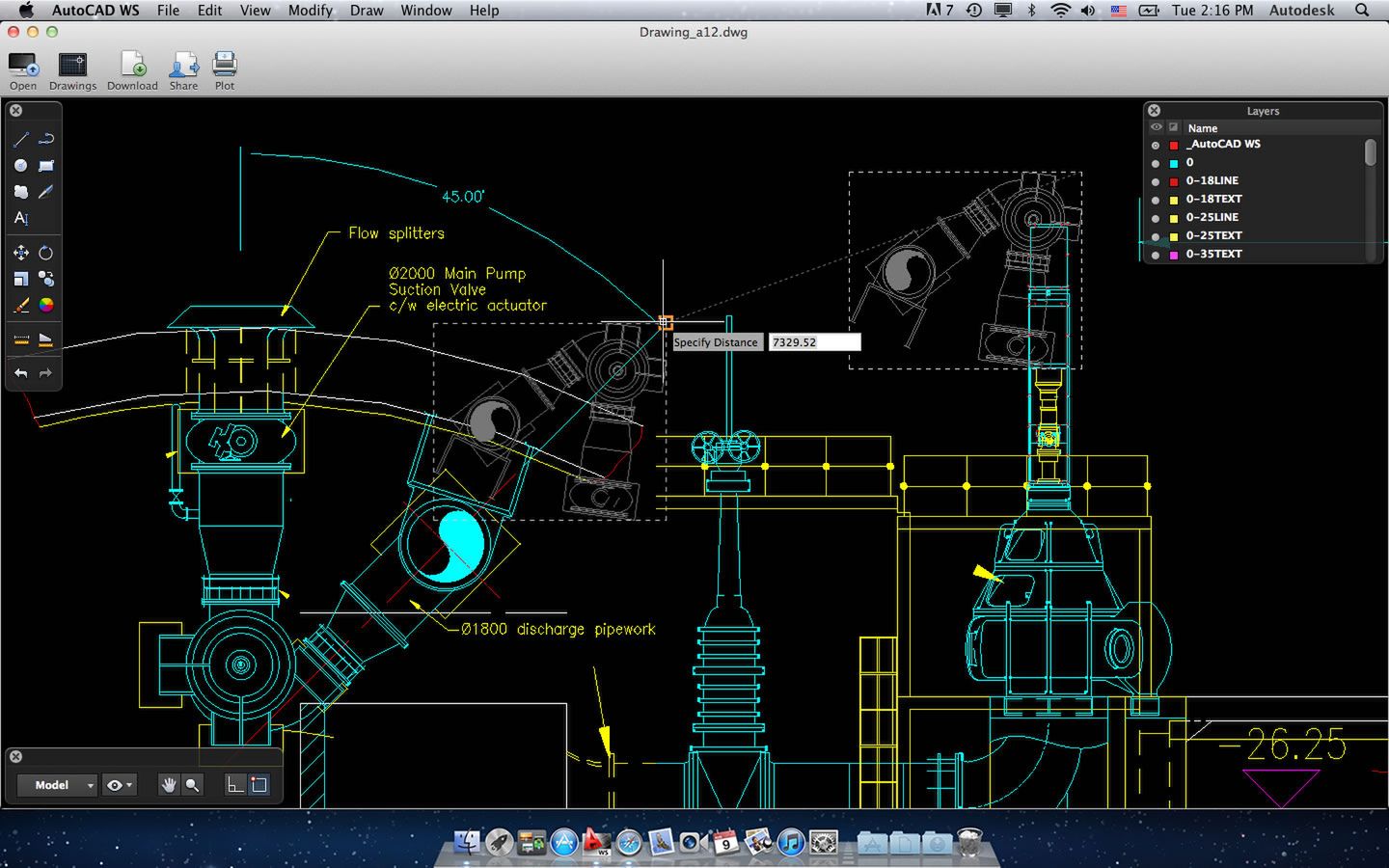Click the Undo arrow
1389x868 pixels.
pyautogui.click(x=20, y=373)
